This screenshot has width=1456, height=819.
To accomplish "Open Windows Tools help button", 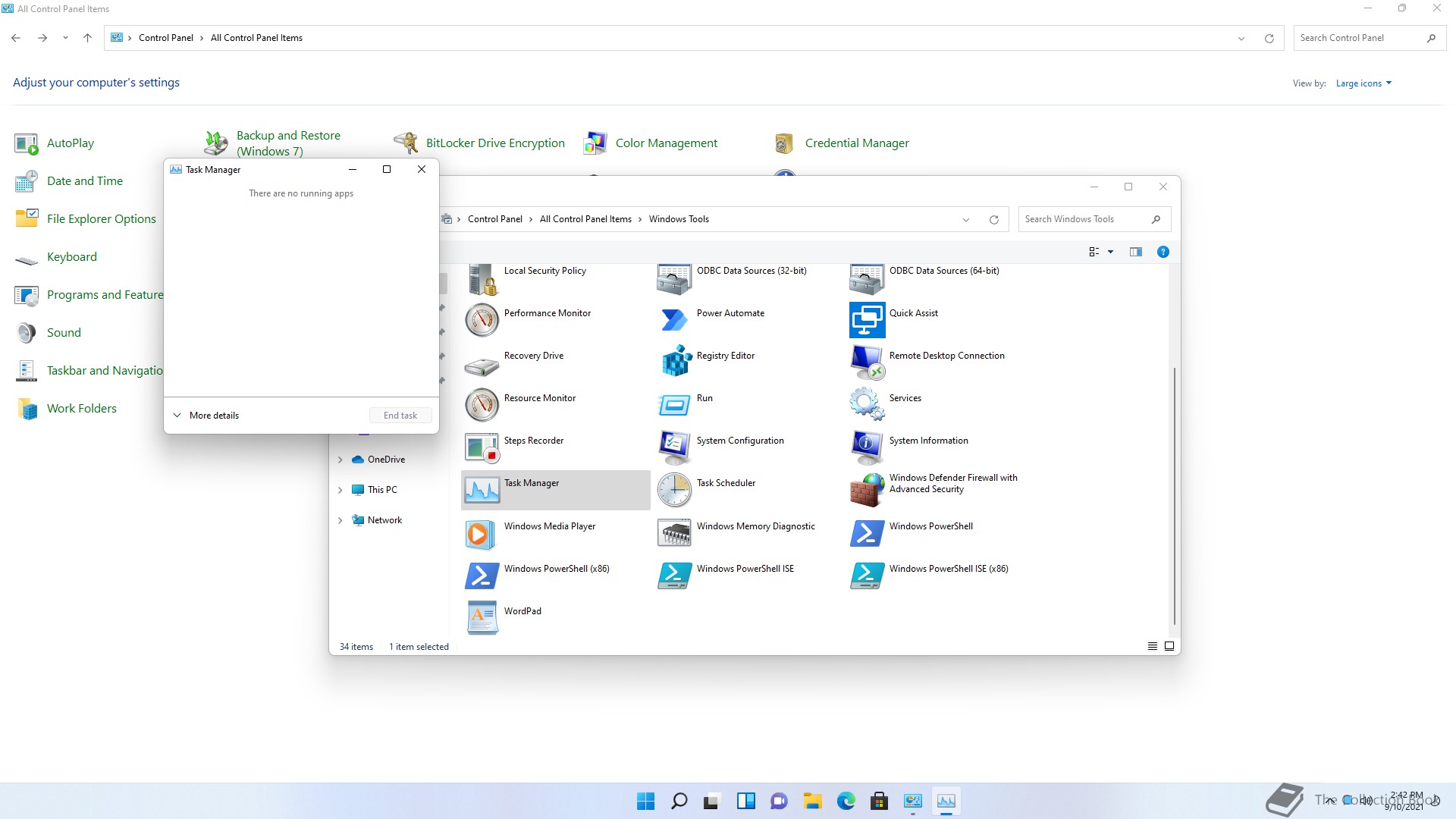I will coord(1163,252).
